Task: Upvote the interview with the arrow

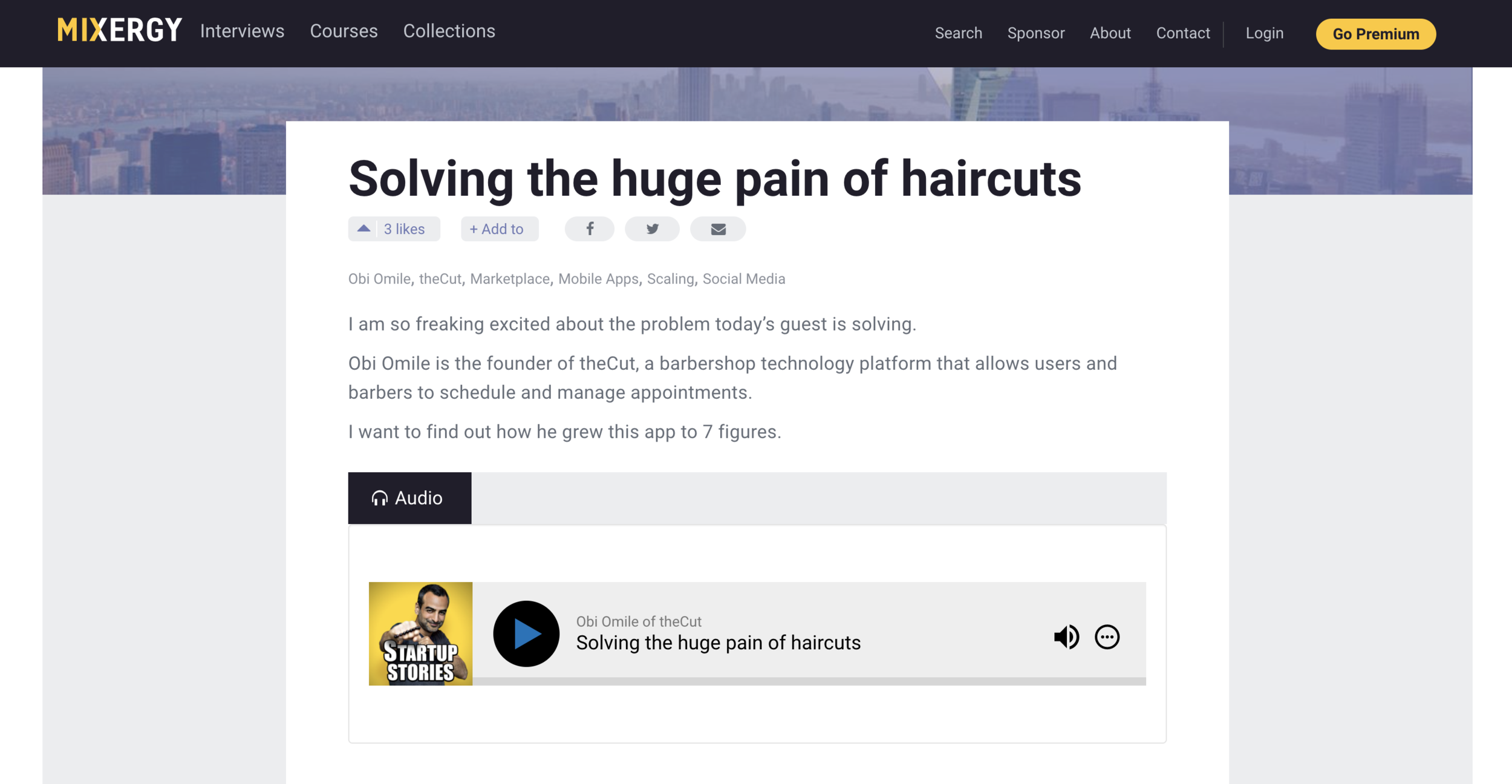Action: [363, 228]
